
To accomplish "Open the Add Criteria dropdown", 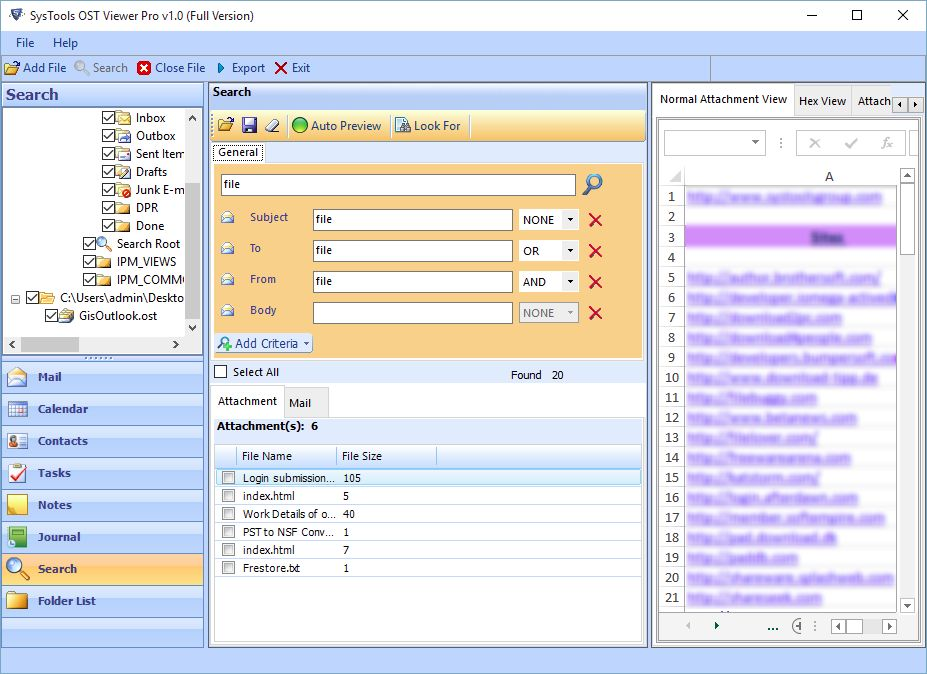I will (x=262, y=343).
